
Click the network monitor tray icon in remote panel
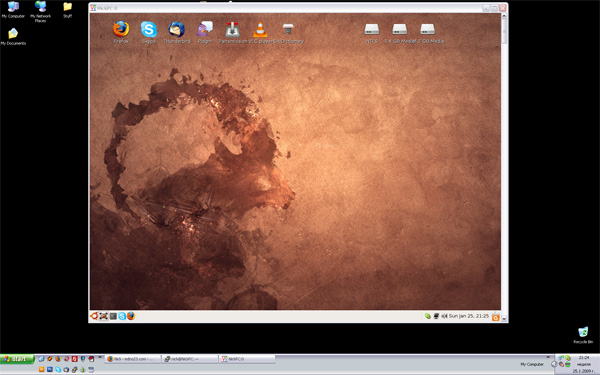click(x=436, y=316)
